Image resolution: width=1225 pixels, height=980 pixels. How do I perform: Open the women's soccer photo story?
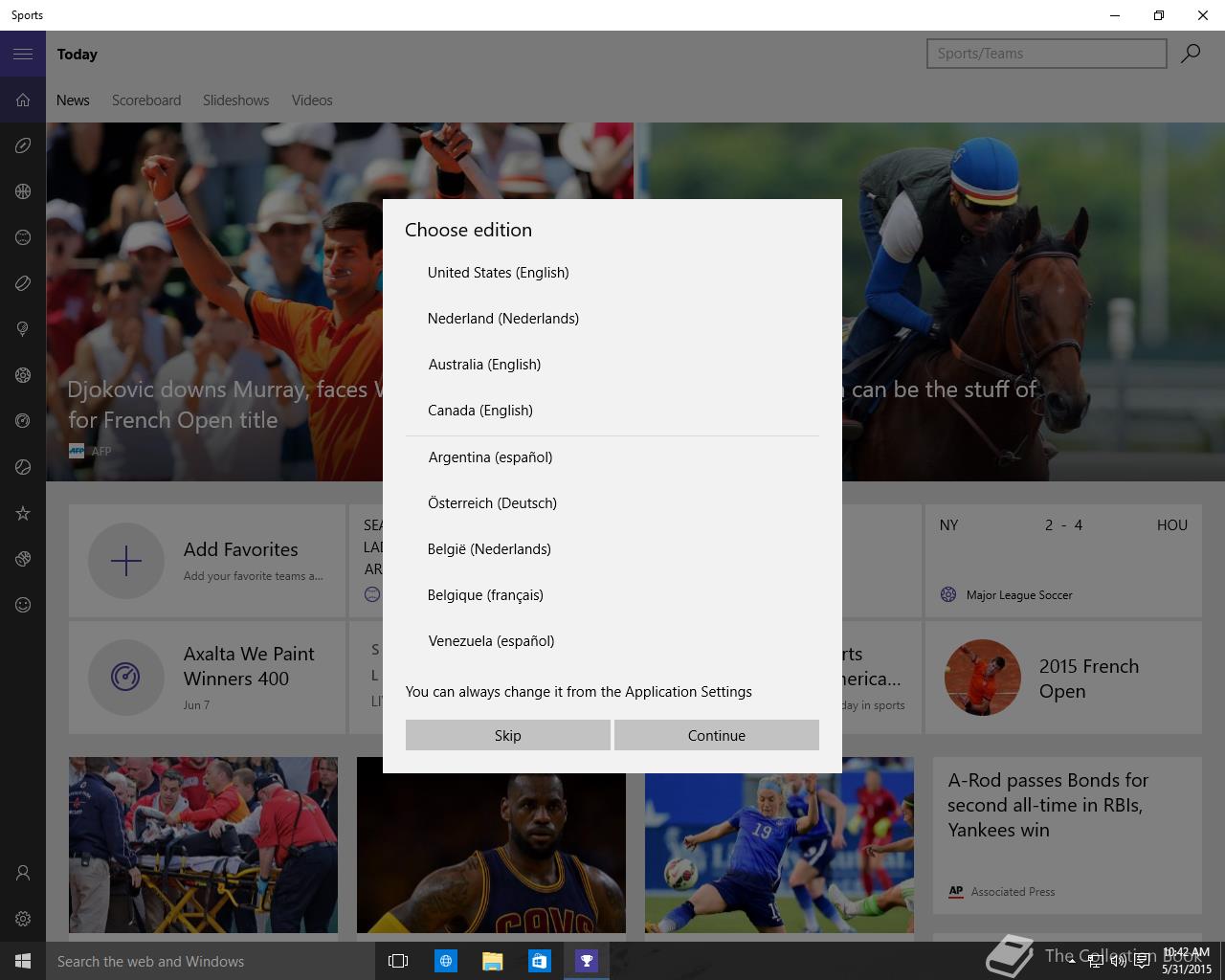click(779, 845)
